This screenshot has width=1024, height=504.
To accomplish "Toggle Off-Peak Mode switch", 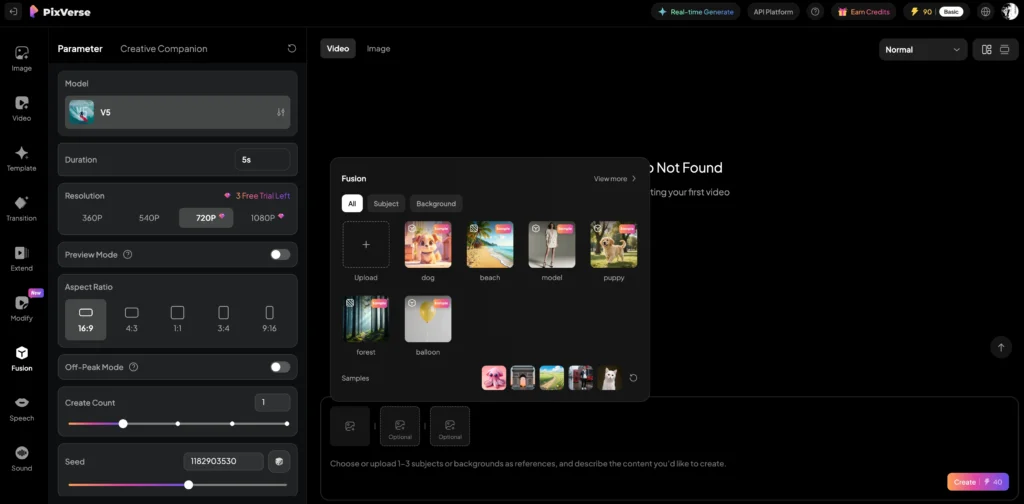I will [x=280, y=367].
